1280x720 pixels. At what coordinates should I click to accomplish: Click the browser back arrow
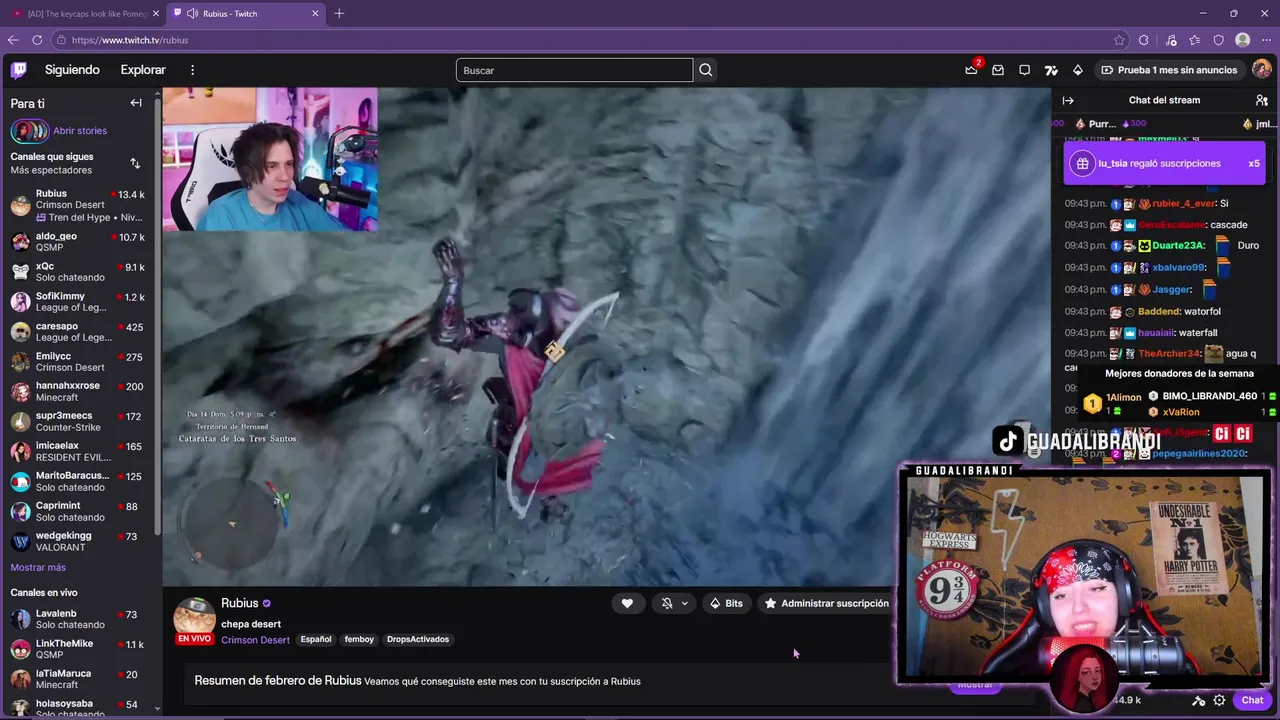point(13,40)
